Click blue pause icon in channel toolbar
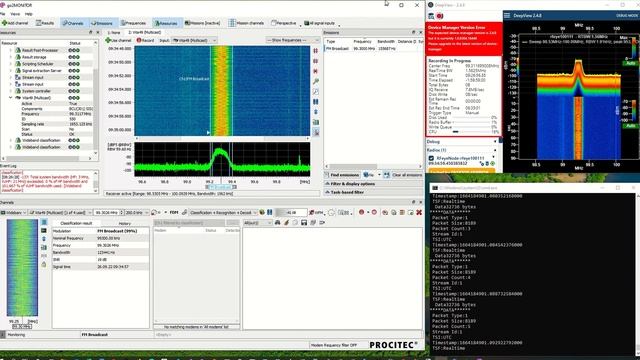This screenshot has width=640, height=360. (x=269, y=212)
